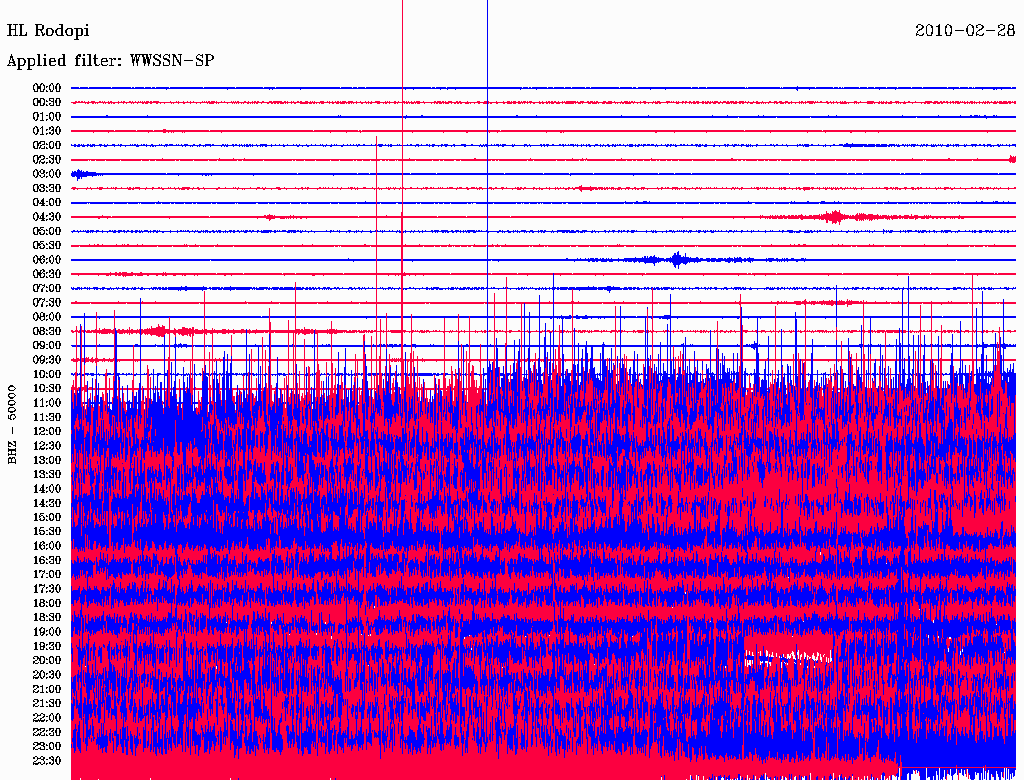Select the 01:00 time label

[x=47, y=117]
